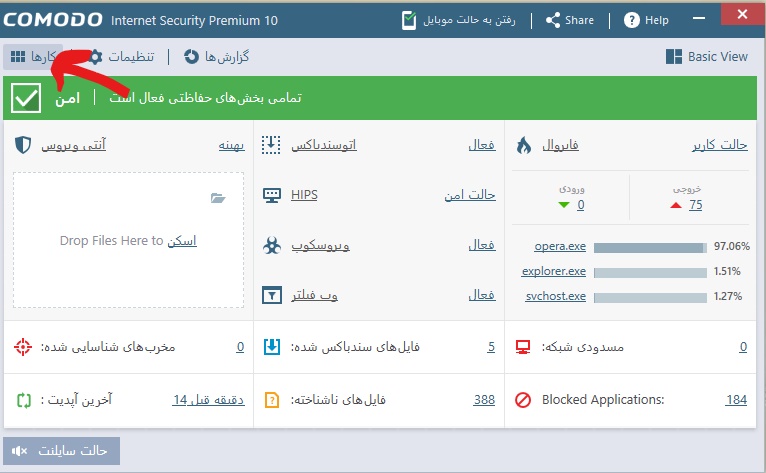
Task: Open inbound connections count 0
Action: pyautogui.click(x=580, y=205)
